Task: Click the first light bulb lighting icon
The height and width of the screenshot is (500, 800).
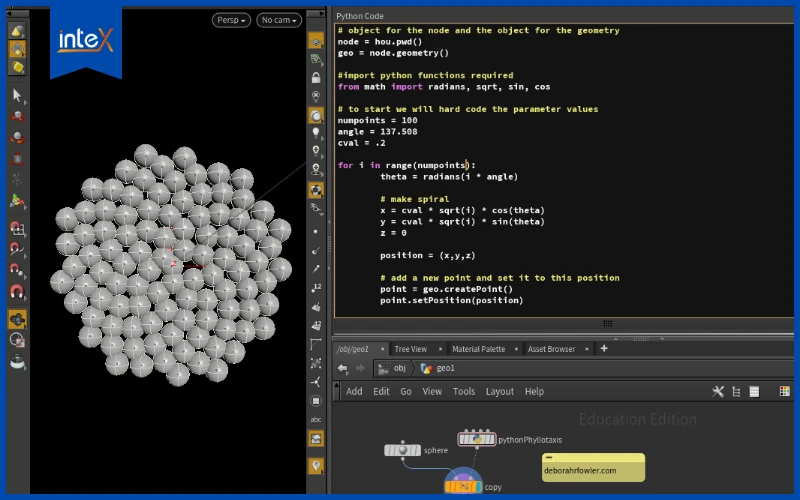Action: pos(316,133)
